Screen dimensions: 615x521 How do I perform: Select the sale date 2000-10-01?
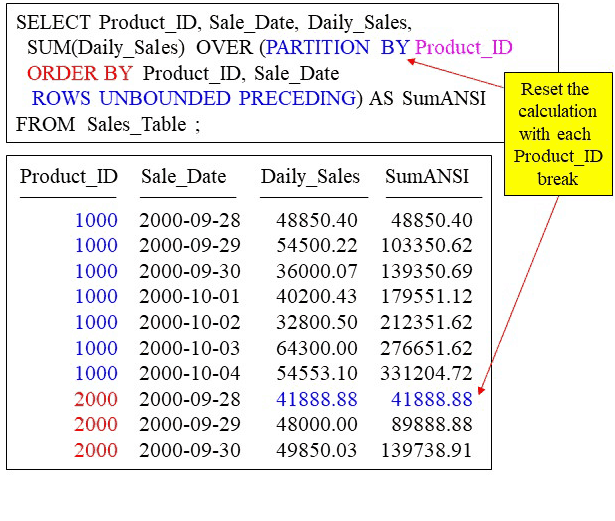187,296
